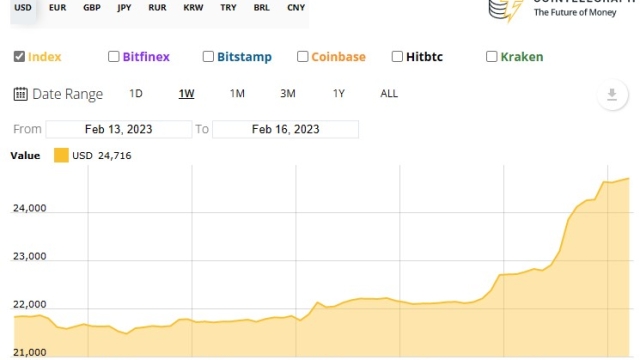Click the 24,000 axis label
The width and height of the screenshot is (640, 360).
[x=29, y=208]
